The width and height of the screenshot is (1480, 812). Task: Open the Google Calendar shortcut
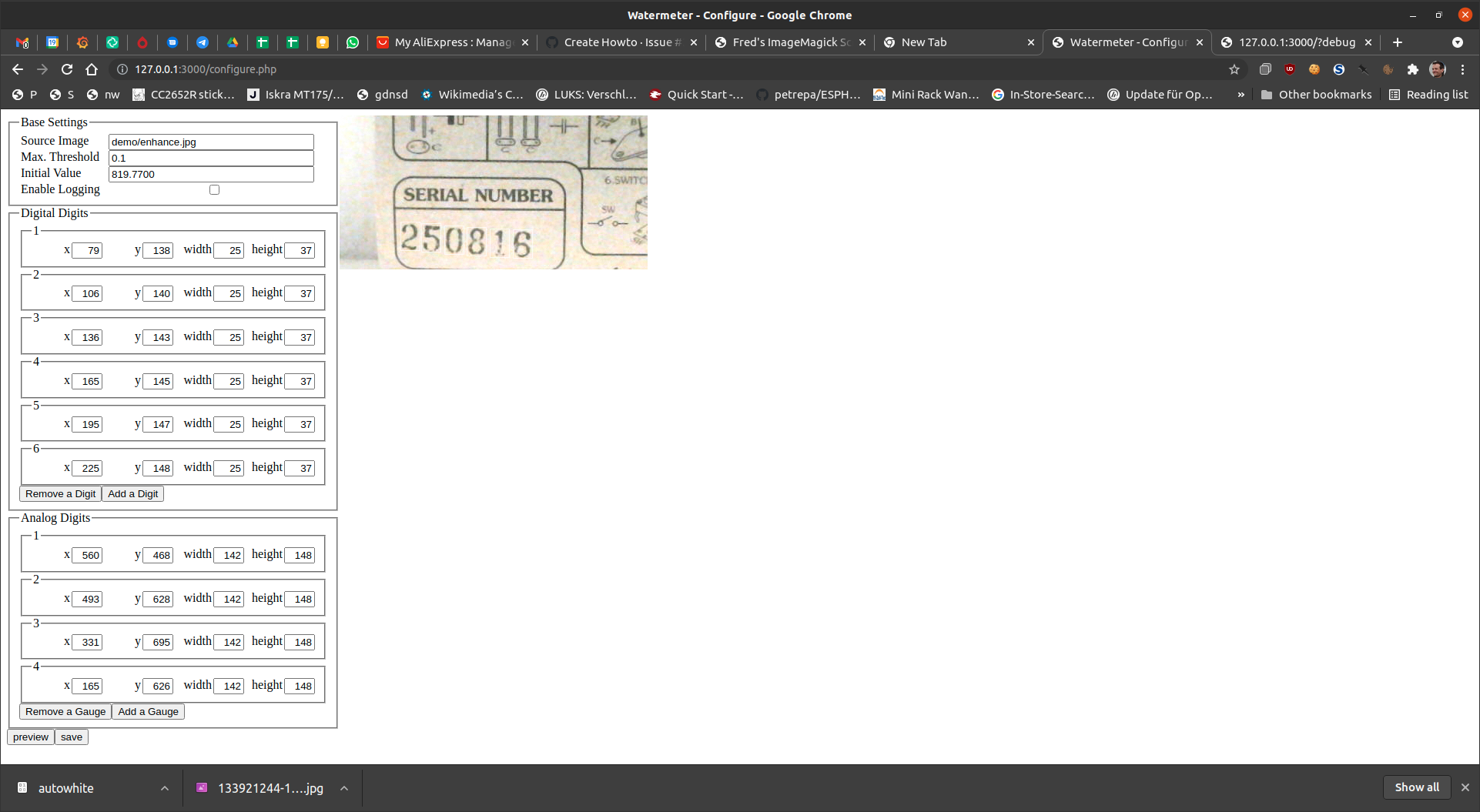[x=52, y=43]
